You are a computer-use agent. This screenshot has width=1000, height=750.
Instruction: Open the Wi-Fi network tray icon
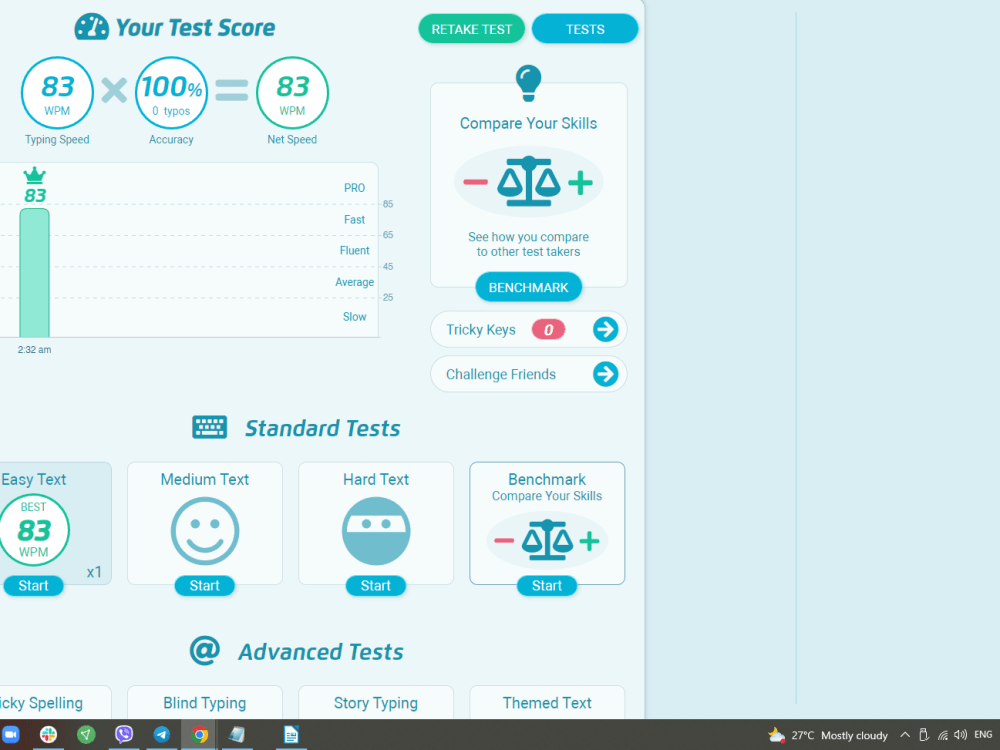coord(943,735)
